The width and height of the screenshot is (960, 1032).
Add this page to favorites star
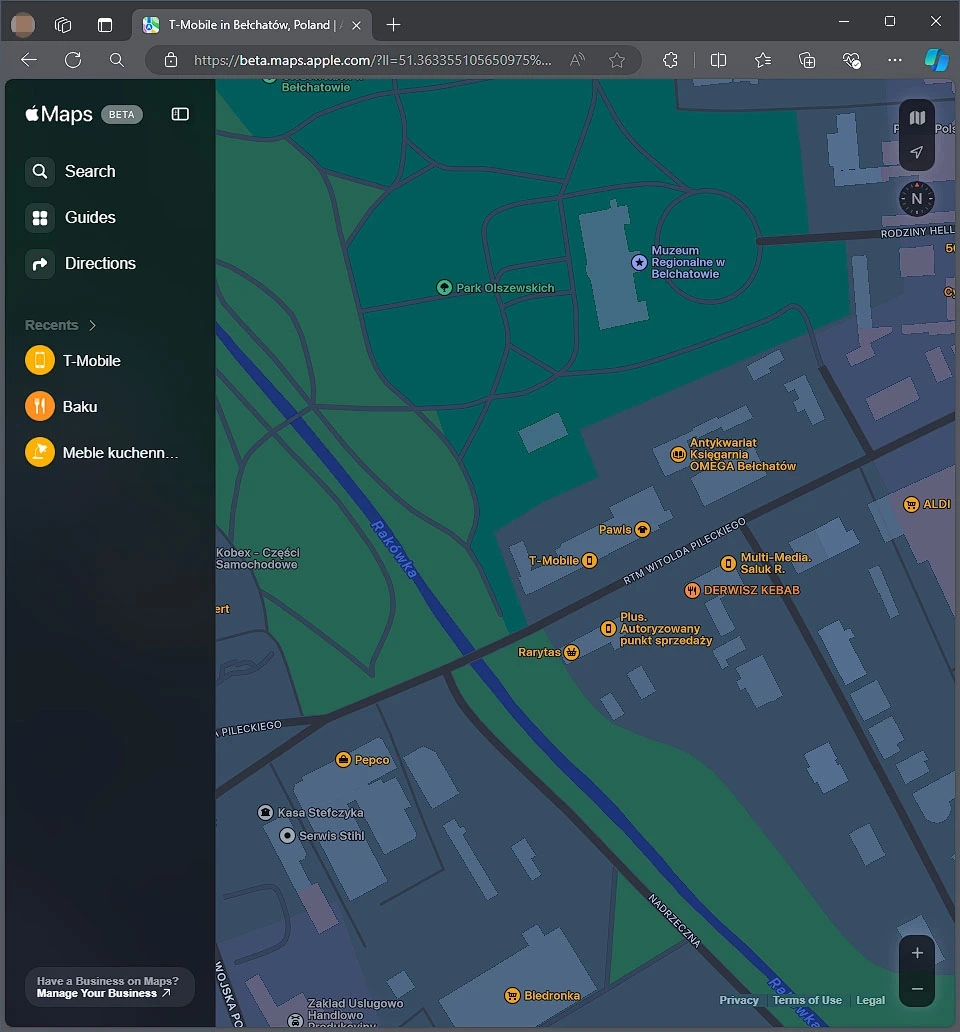617,60
